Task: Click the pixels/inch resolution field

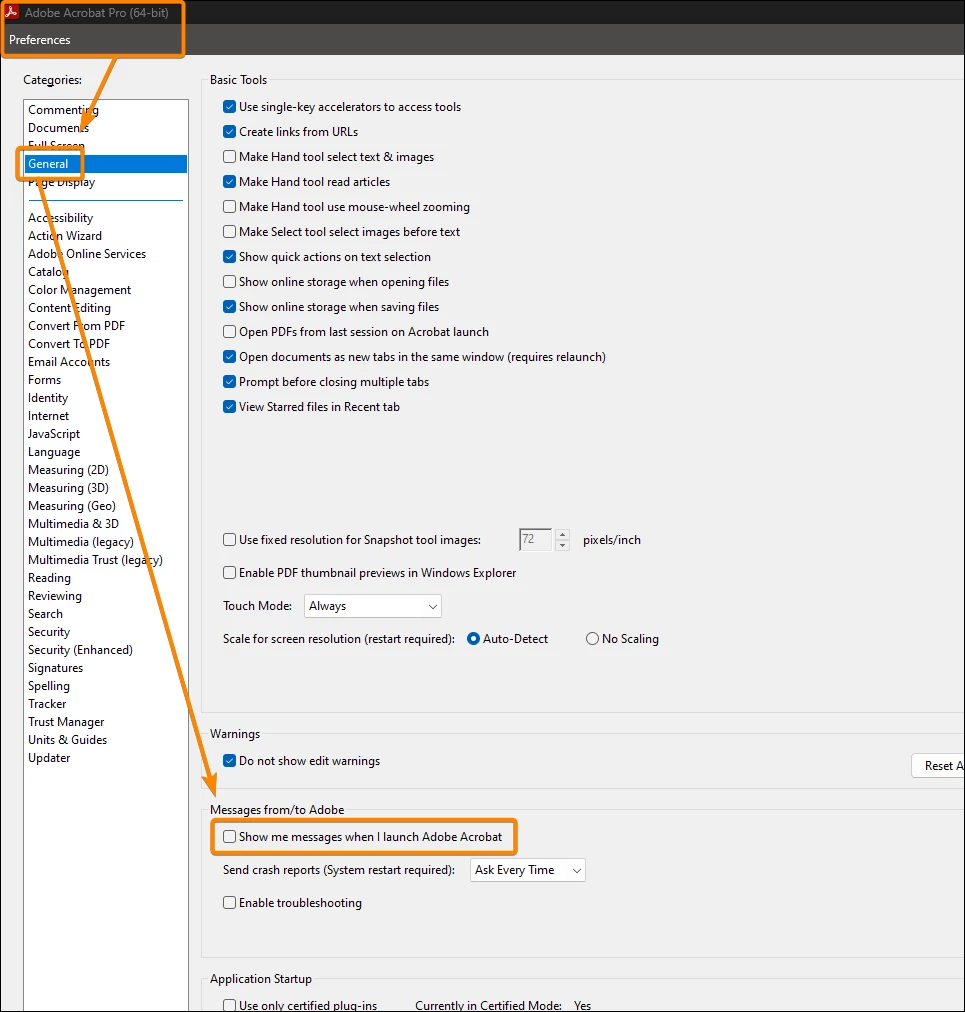Action: click(x=536, y=540)
